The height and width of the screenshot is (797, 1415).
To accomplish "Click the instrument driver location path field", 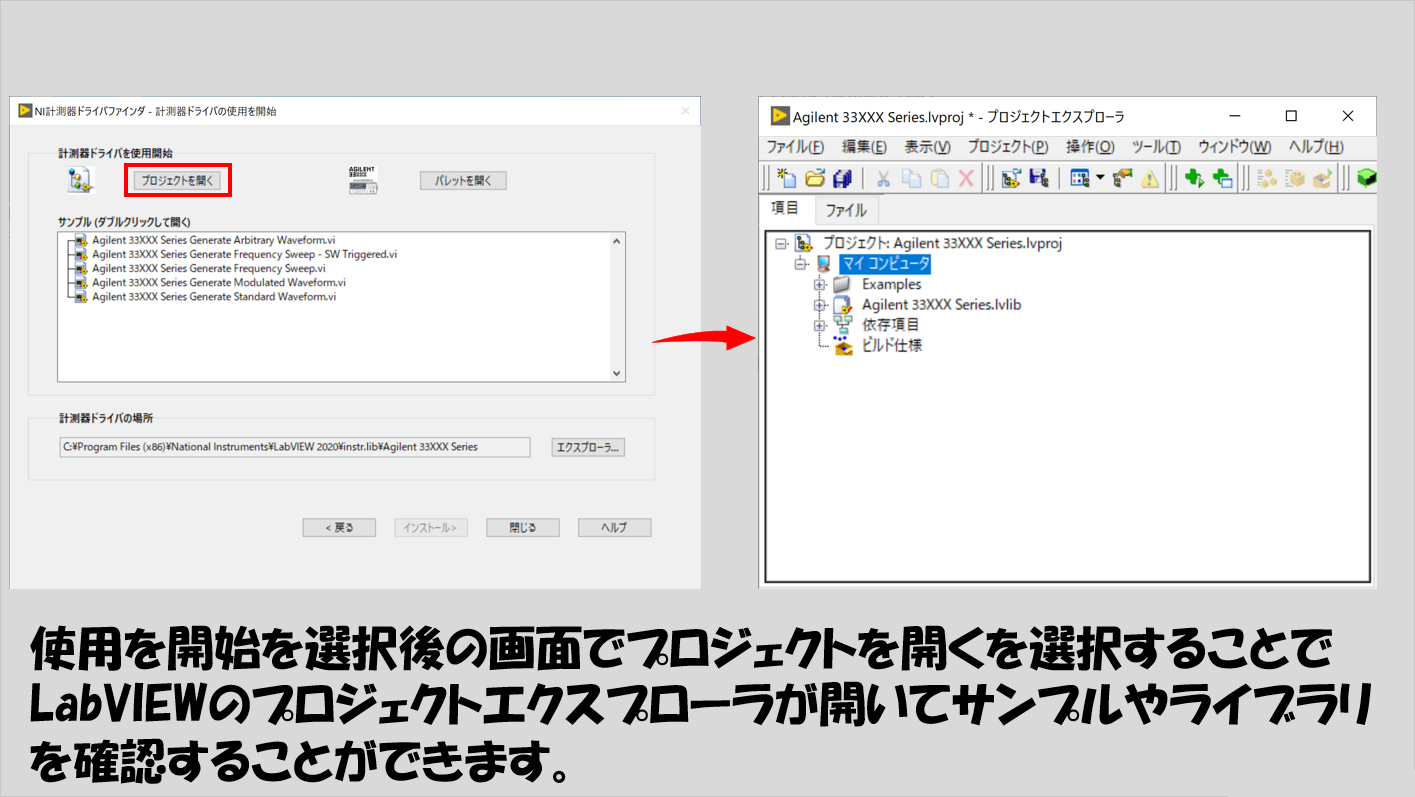I will pos(294,447).
